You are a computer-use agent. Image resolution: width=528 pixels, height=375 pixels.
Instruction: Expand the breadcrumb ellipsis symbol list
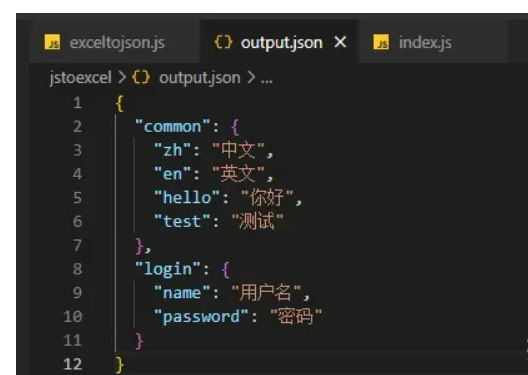click(x=267, y=80)
